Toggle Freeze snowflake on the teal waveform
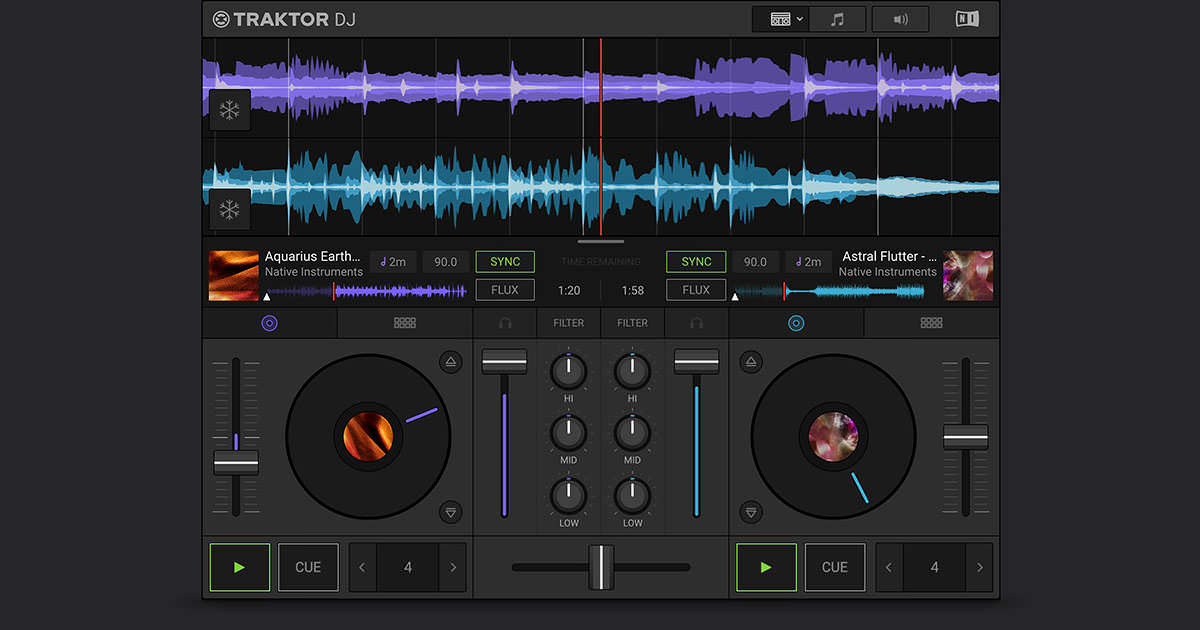 pyautogui.click(x=230, y=210)
